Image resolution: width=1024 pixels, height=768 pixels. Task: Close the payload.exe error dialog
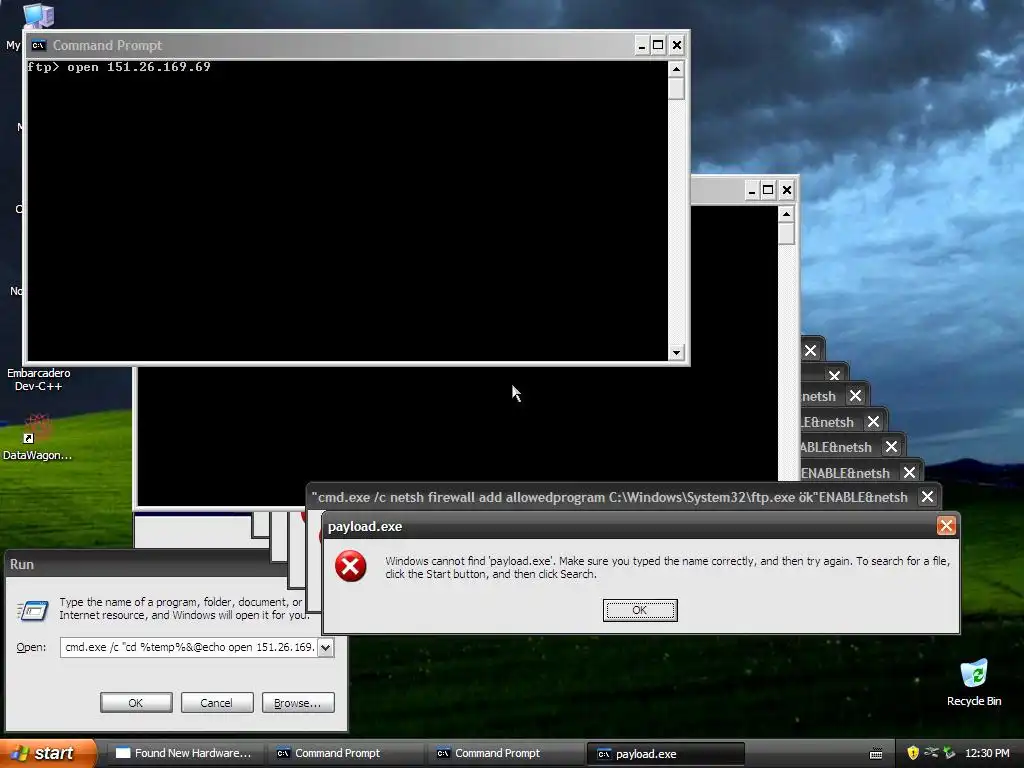946,526
